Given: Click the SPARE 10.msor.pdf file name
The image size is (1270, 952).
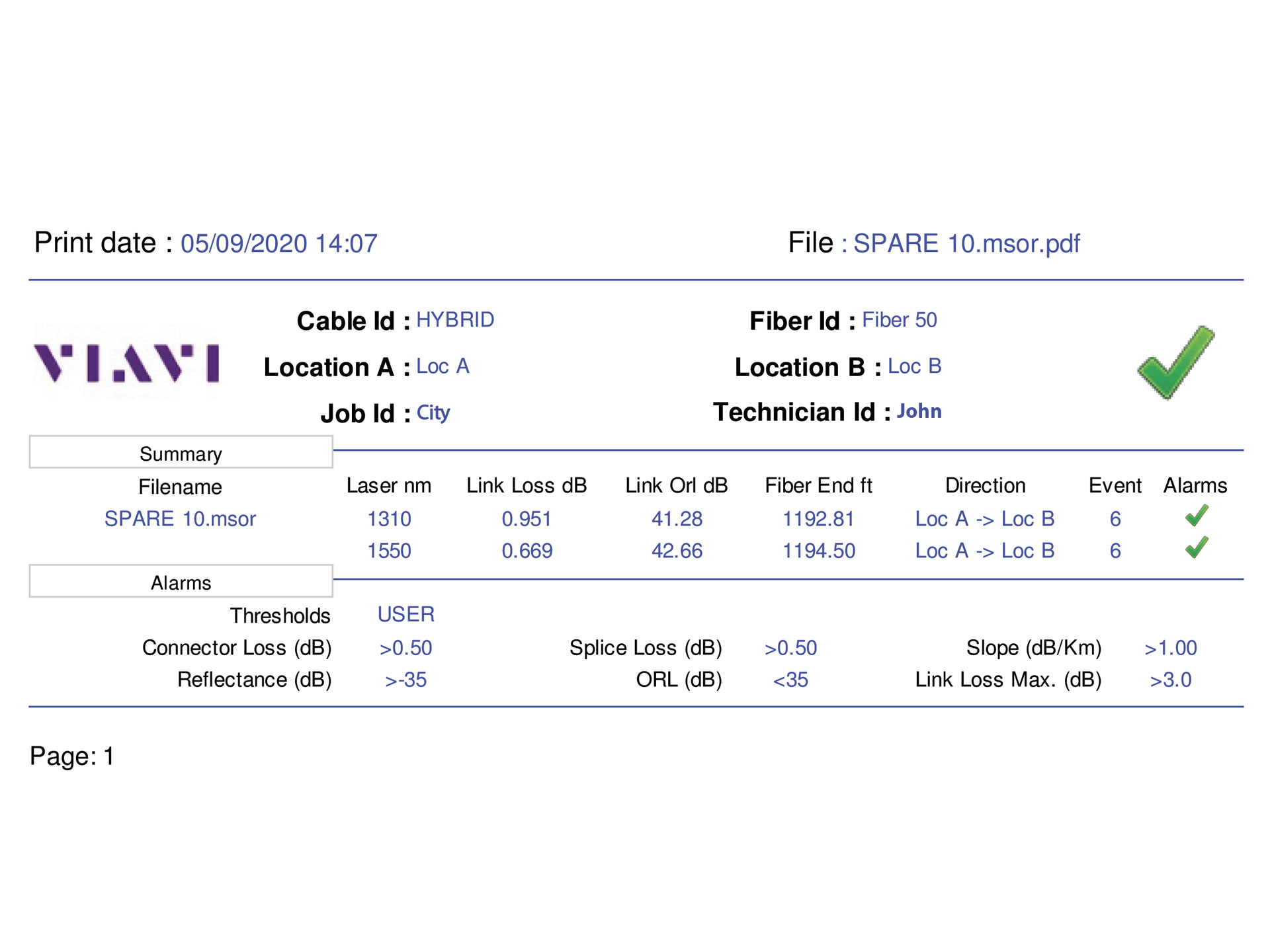Looking at the screenshot, I should click(966, 243).
